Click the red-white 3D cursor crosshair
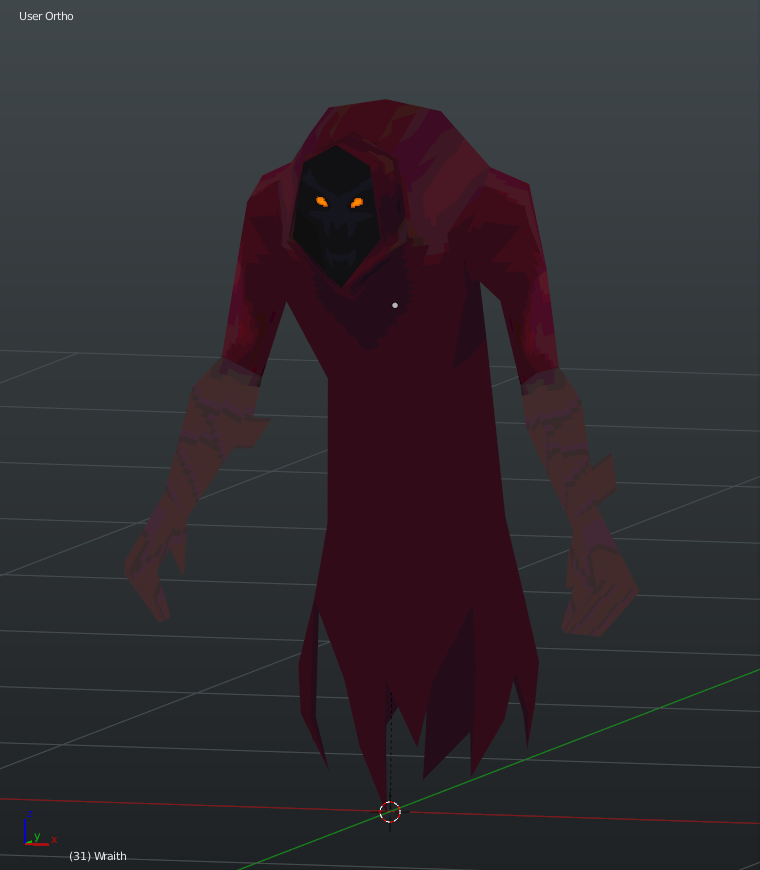The height and width of the screenshot is (870, 760). tap(390, 812)
